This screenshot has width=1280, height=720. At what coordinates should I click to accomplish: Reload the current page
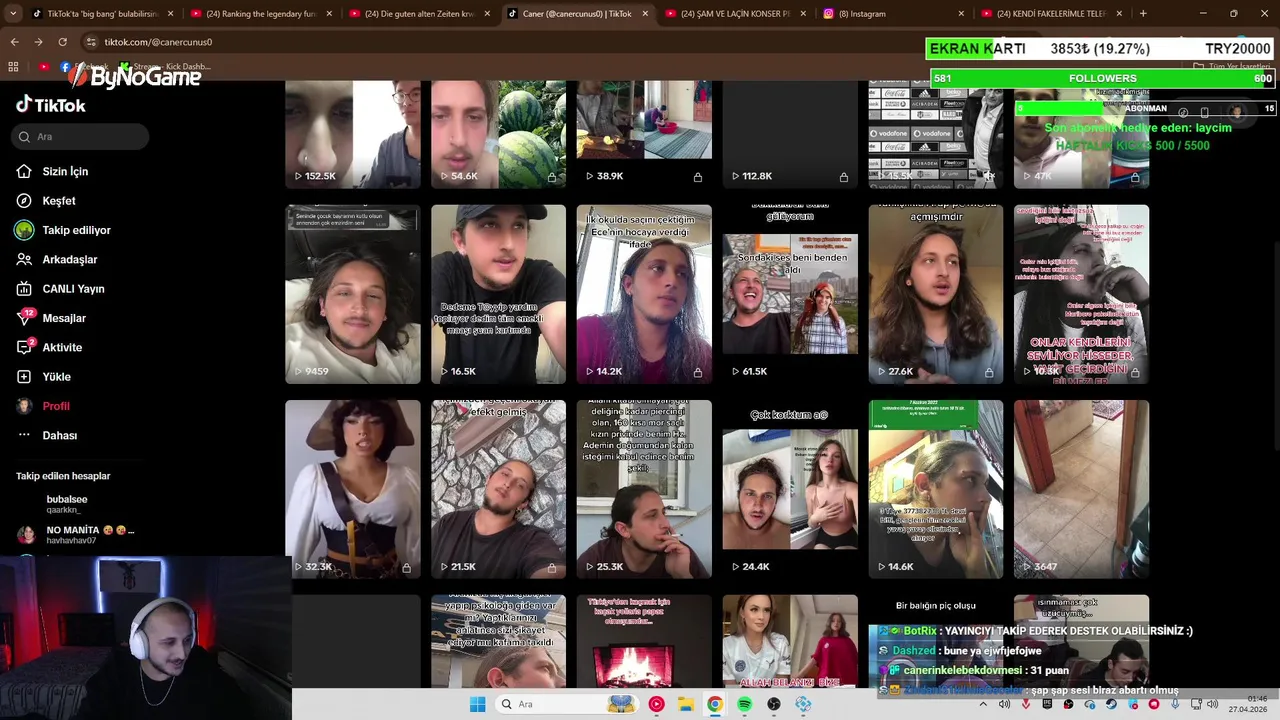pyautogui.click(x=62, y=42)
